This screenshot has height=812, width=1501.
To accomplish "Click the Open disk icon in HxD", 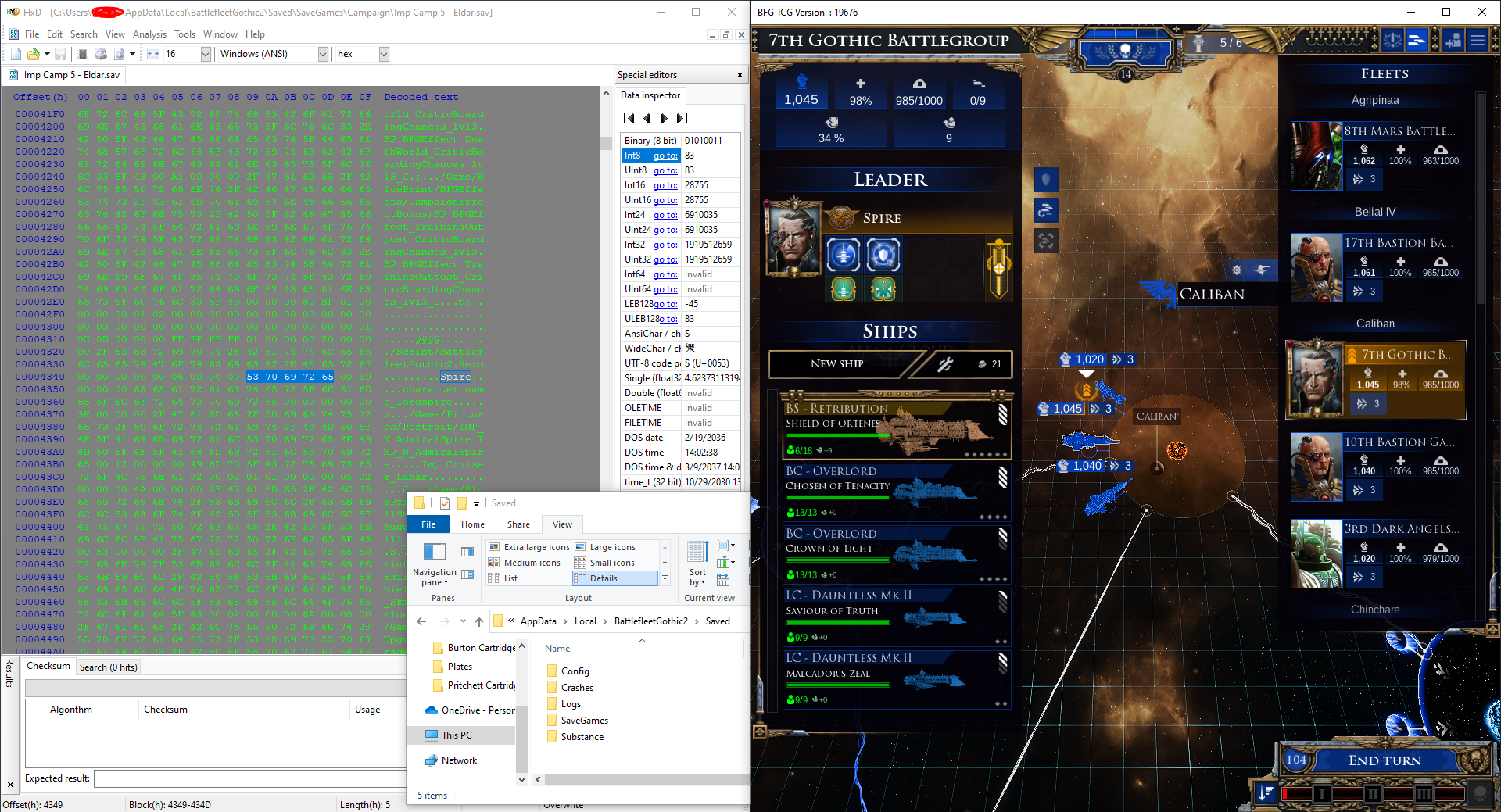I will click(101, 54).
